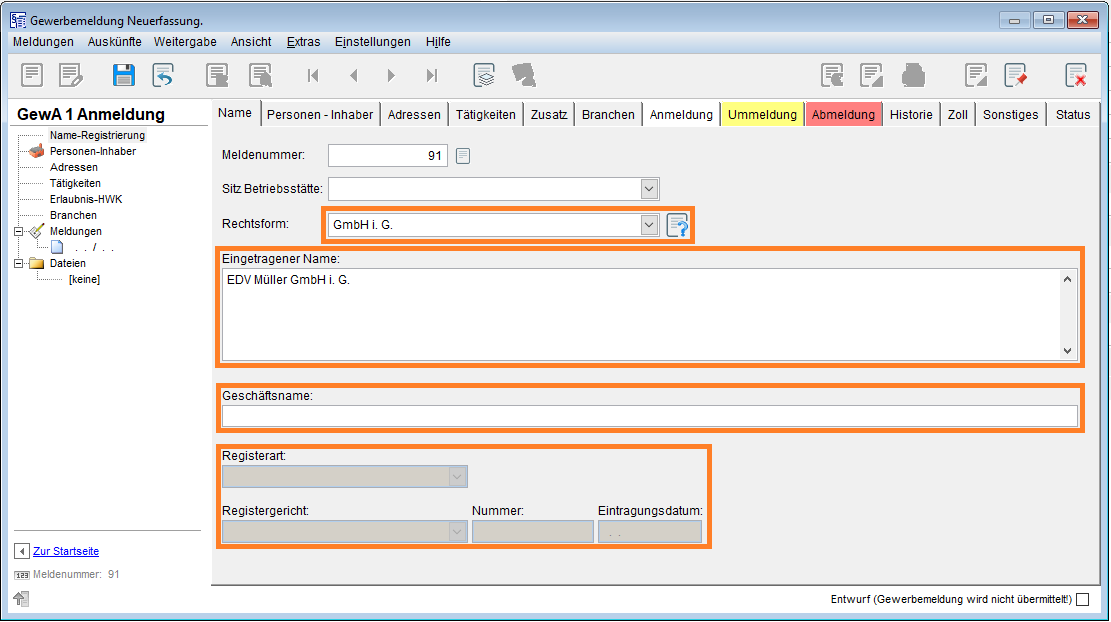Enable the Entwurf draft checkbox

pyautogui.click(x=1082, y=600)
